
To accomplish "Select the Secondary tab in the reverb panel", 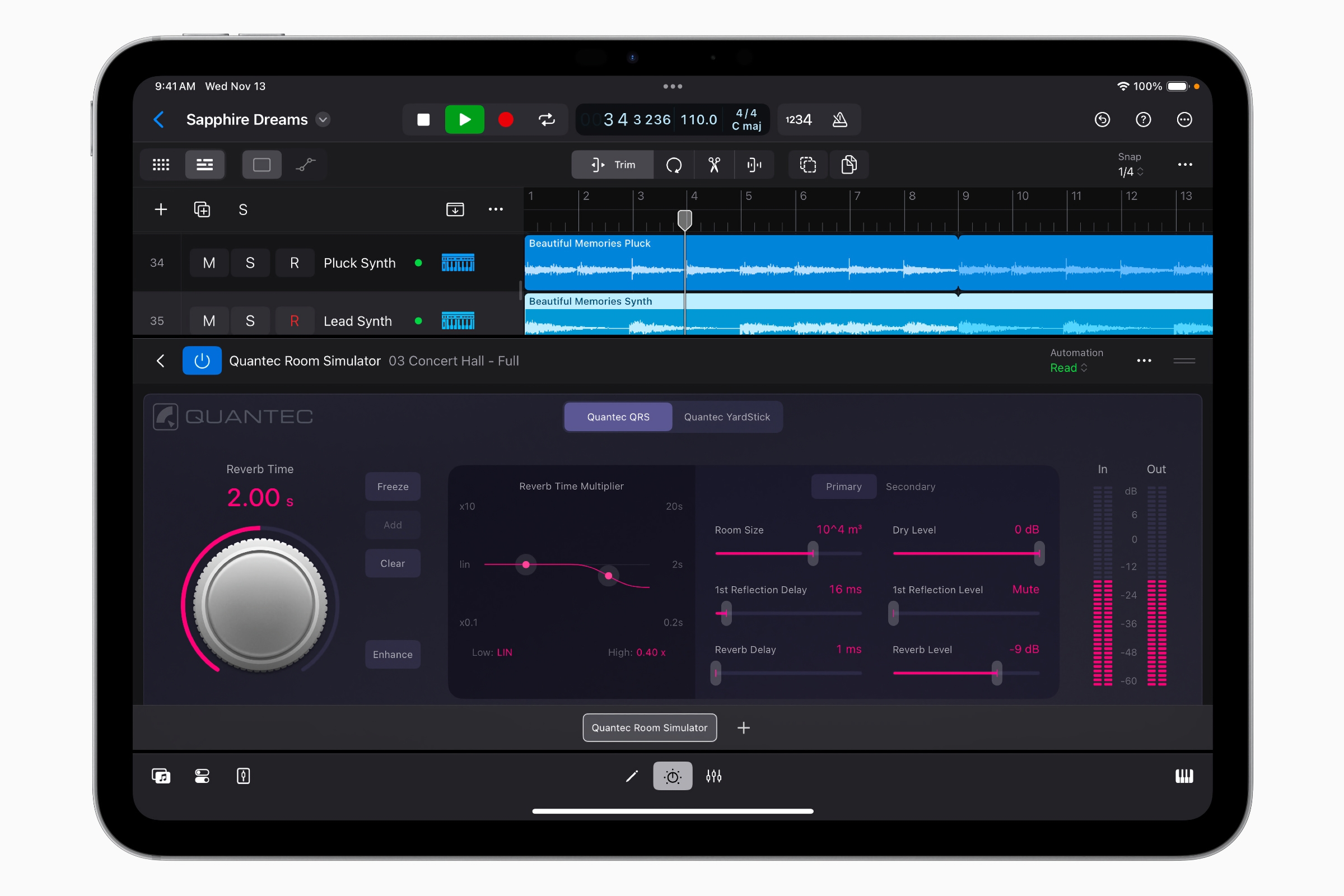I will tap(911, 486).
